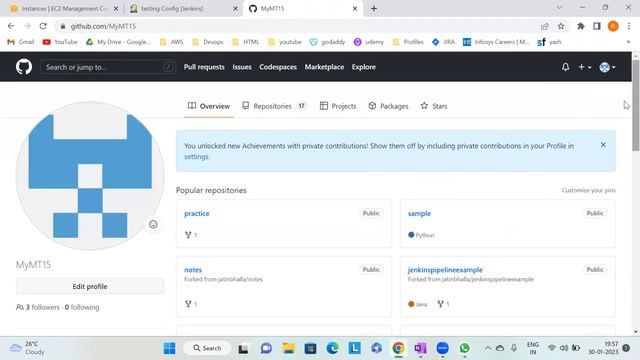
Task: Open Codespaces in the header
Action: tap(278, 67)
